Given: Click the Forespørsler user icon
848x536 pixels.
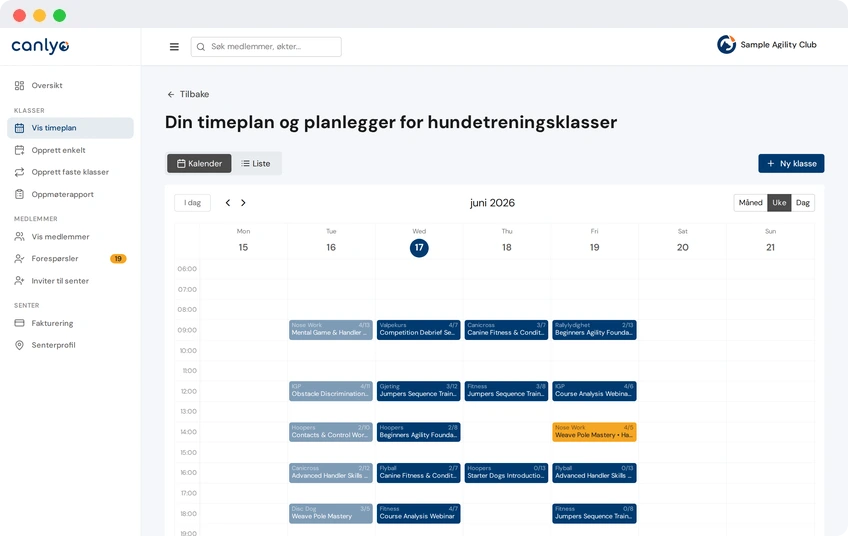Looking at the screenshot, I should coord(19,259).
